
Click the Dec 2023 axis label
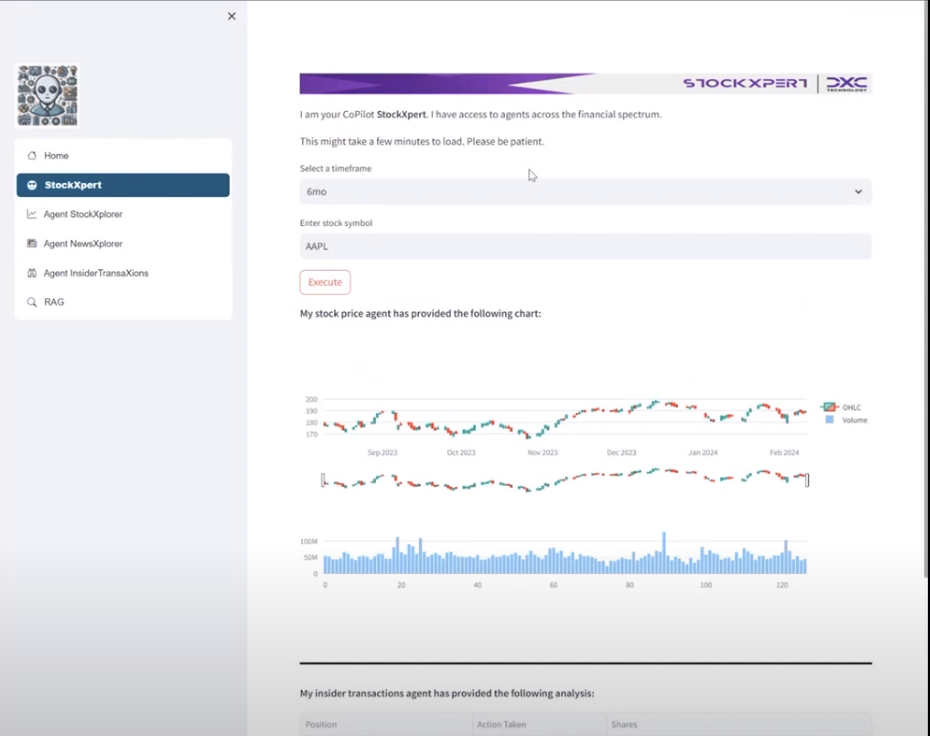click(622, 453)
